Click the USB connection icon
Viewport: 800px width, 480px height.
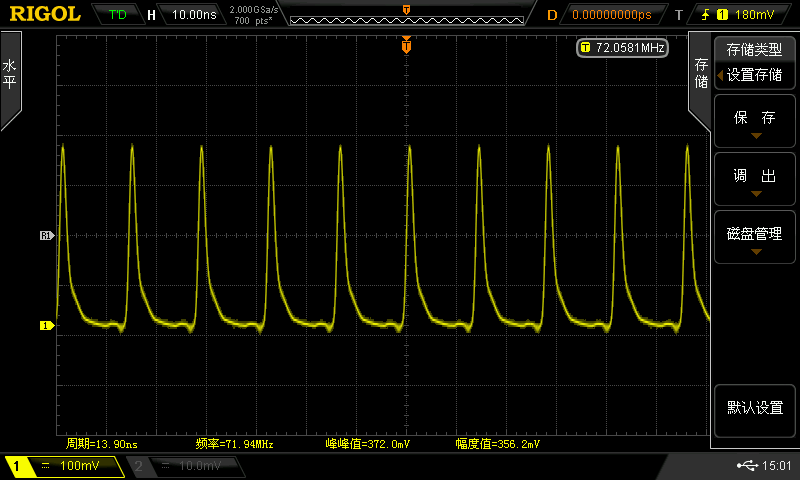[x=746, y=466]
